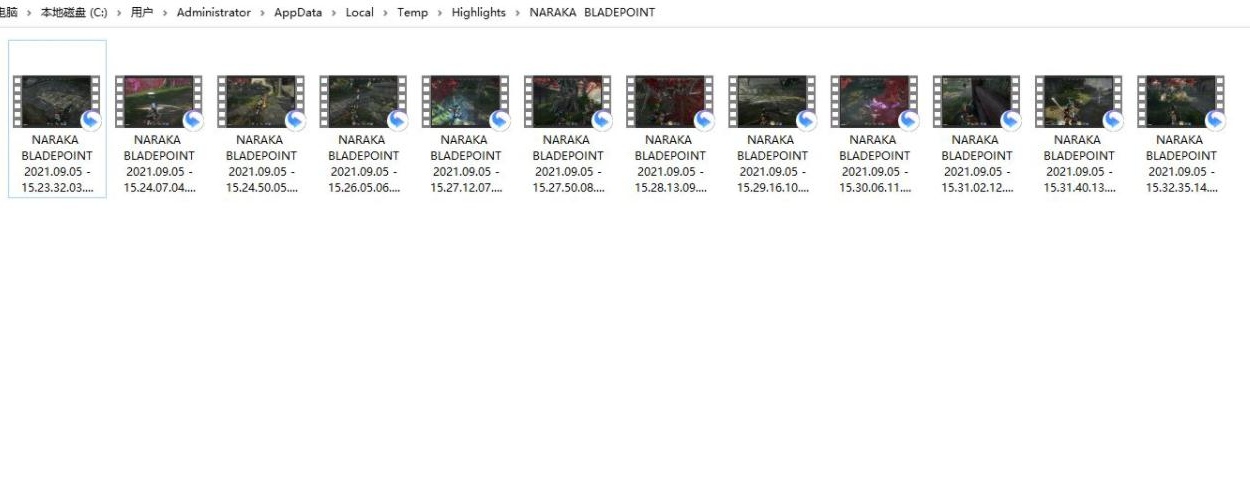Expand chevron after 本地磁盘 (C:) breadcrumb
Screen dimensions: 1250x488
click(119, 12)
